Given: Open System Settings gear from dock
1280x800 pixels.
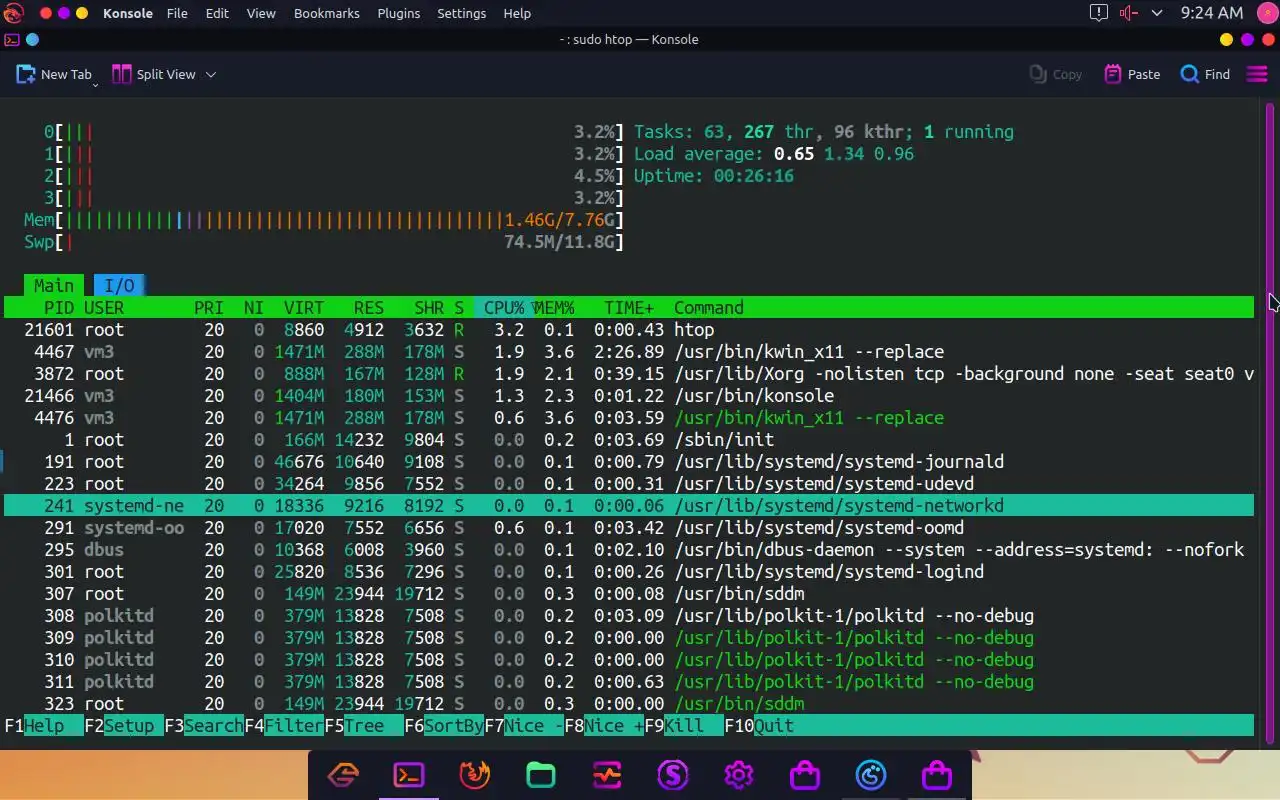Looking at the screenshot, I should 739,775.
